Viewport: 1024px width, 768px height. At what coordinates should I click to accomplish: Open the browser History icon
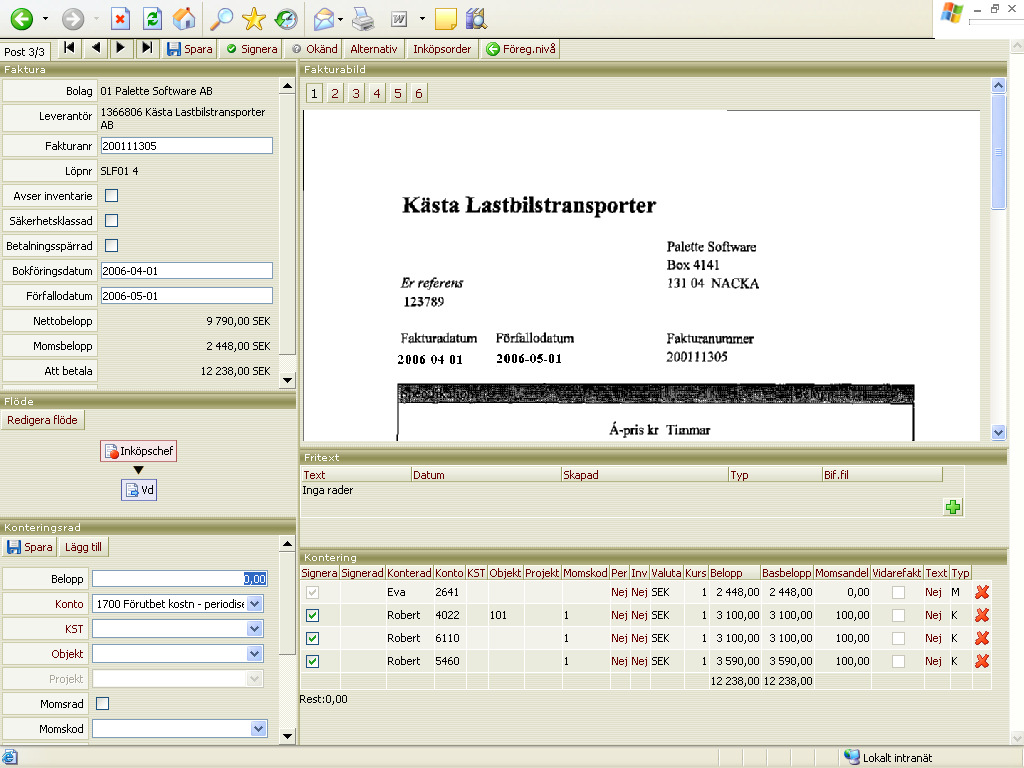click(x=286, y=19)
